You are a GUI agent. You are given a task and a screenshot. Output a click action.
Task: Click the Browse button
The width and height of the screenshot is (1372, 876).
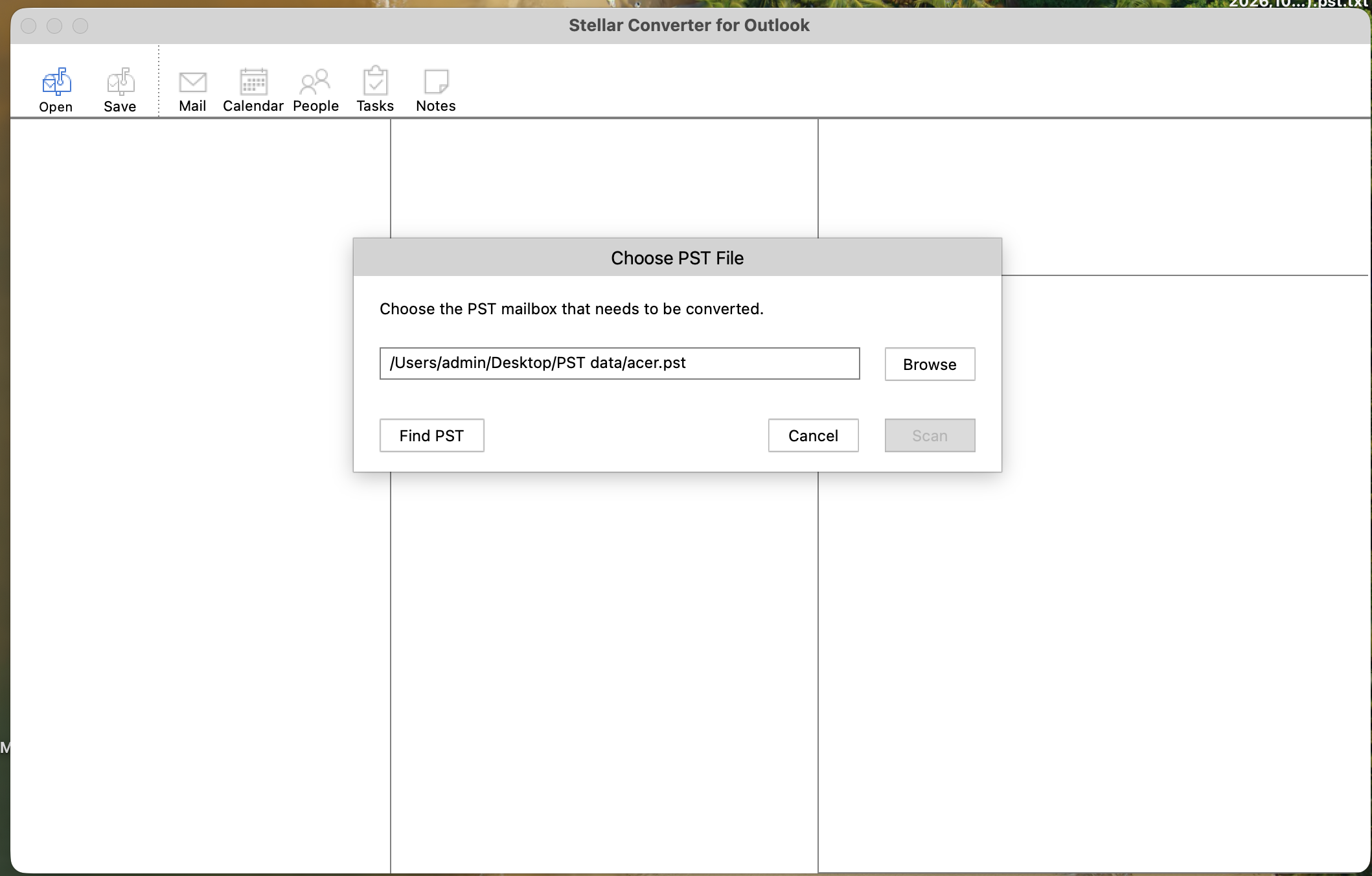(930, 364)
